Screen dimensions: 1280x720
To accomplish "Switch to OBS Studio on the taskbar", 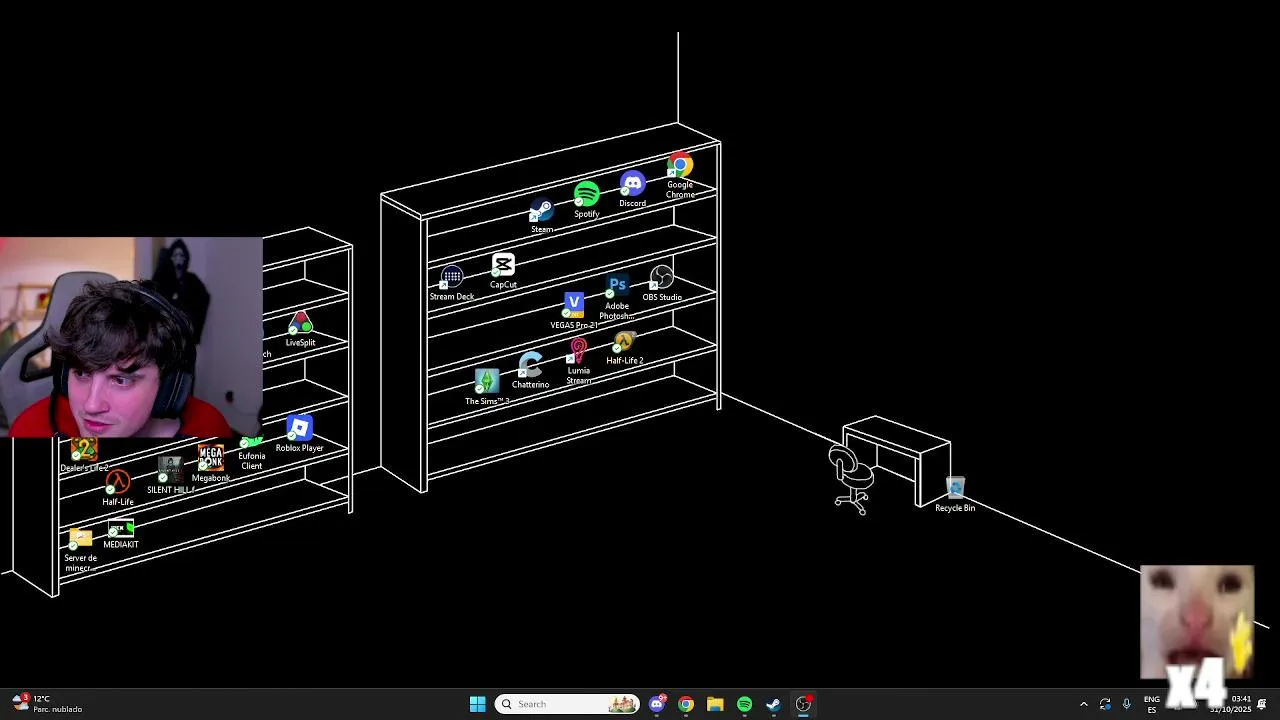I will click(803, 704).
